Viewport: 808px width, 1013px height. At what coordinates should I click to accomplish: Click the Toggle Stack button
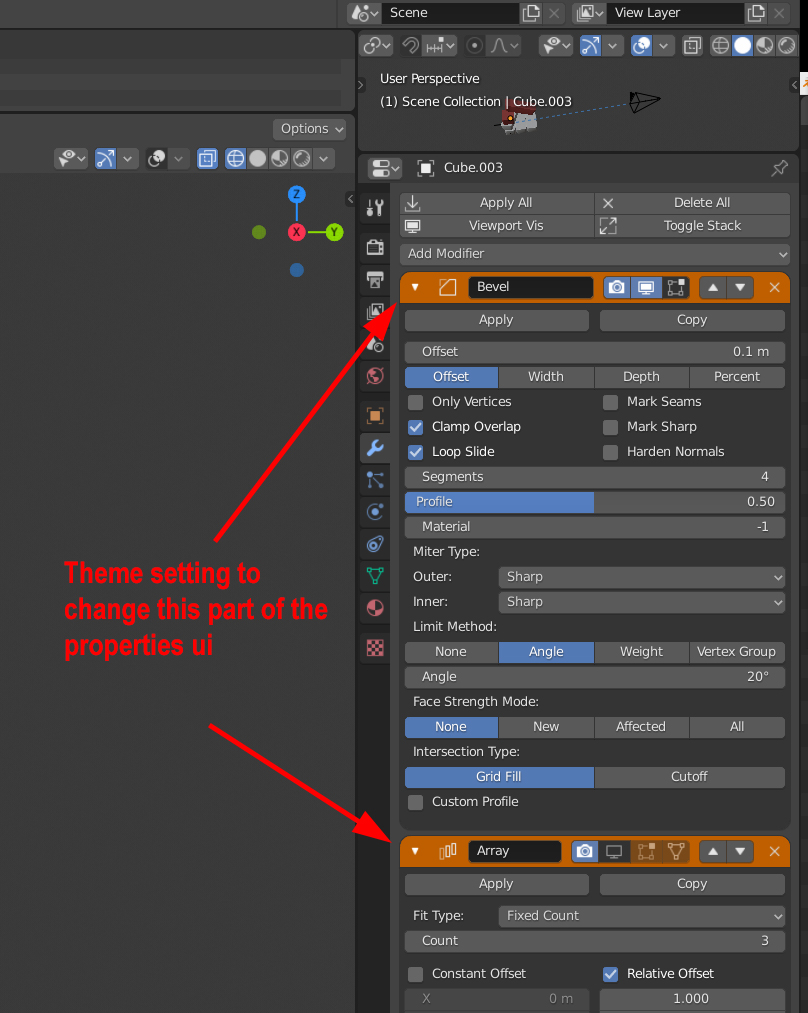(x=693, y=226)
